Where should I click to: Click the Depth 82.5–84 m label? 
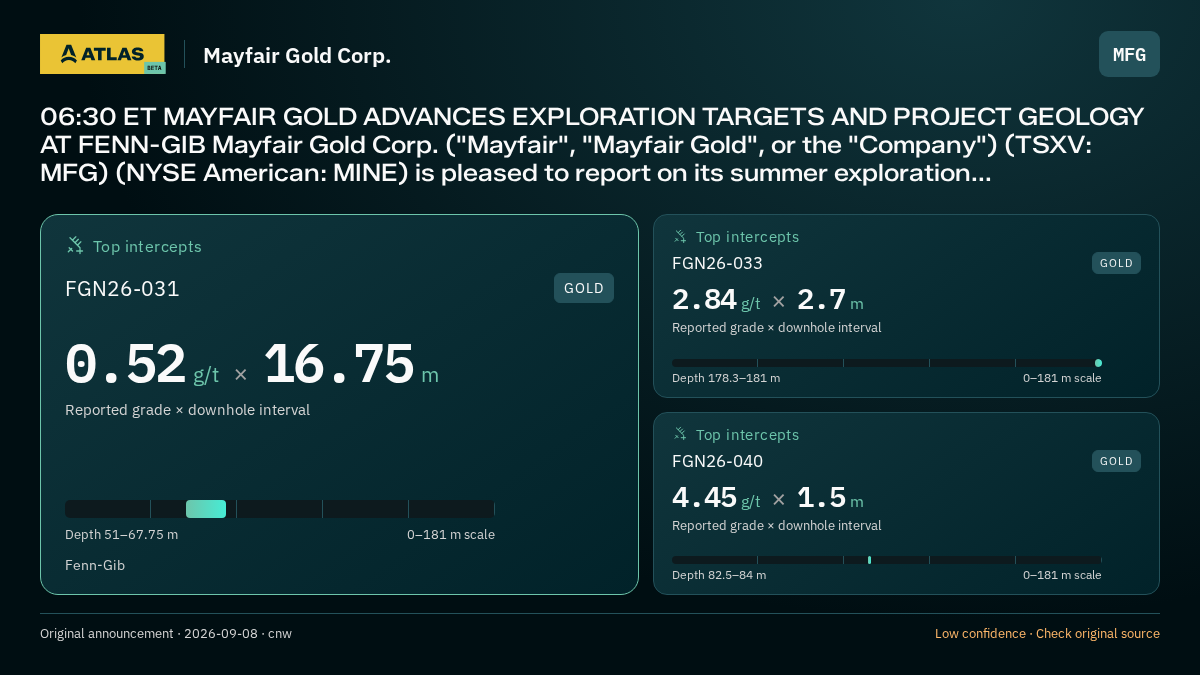tap(719, 575)
